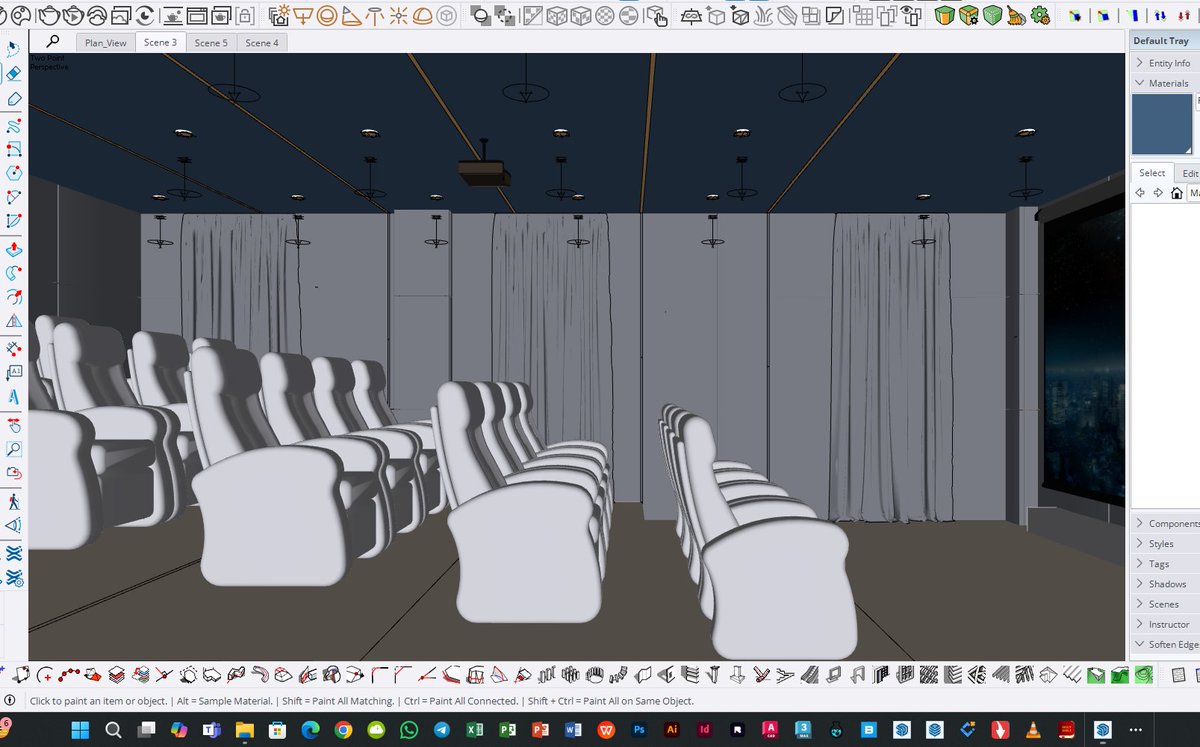Click the V-Ray Render teapot icon

(x=49, y=15)
